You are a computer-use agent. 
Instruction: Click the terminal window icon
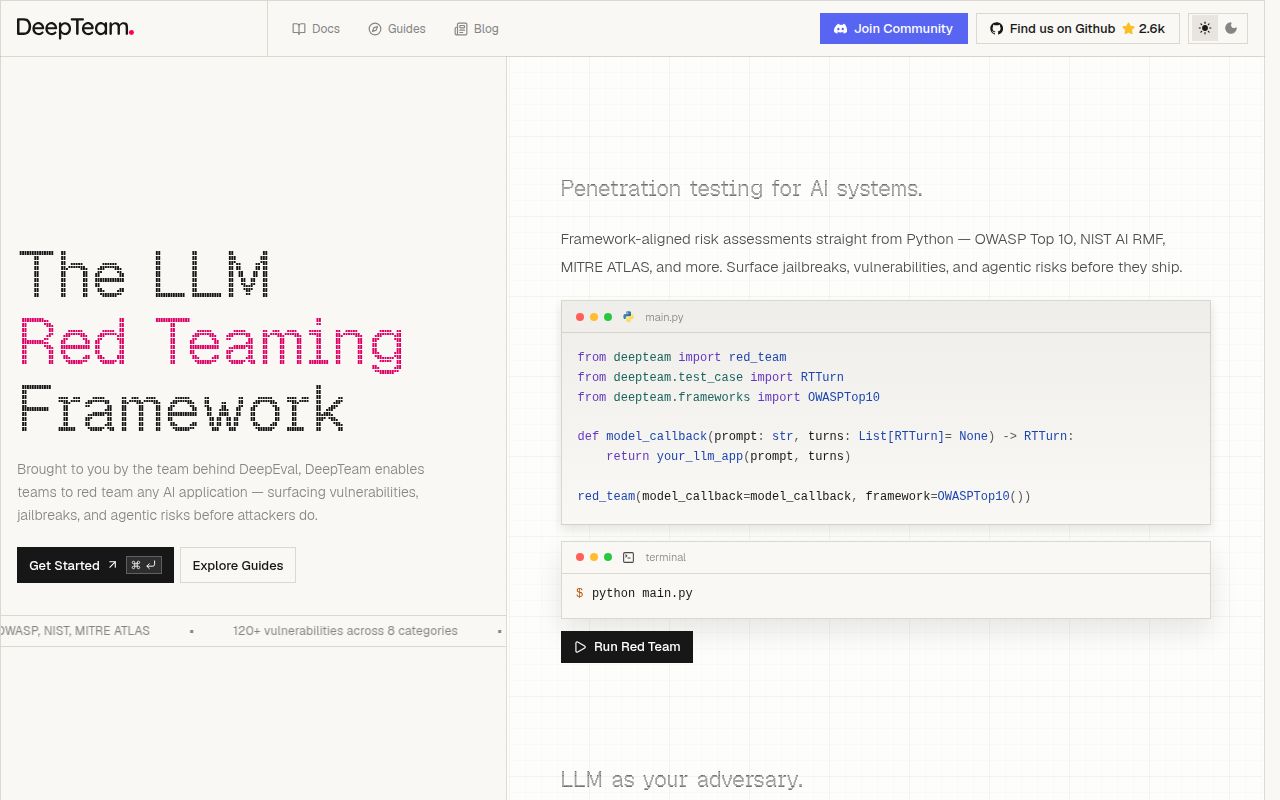tap(628, 557)
